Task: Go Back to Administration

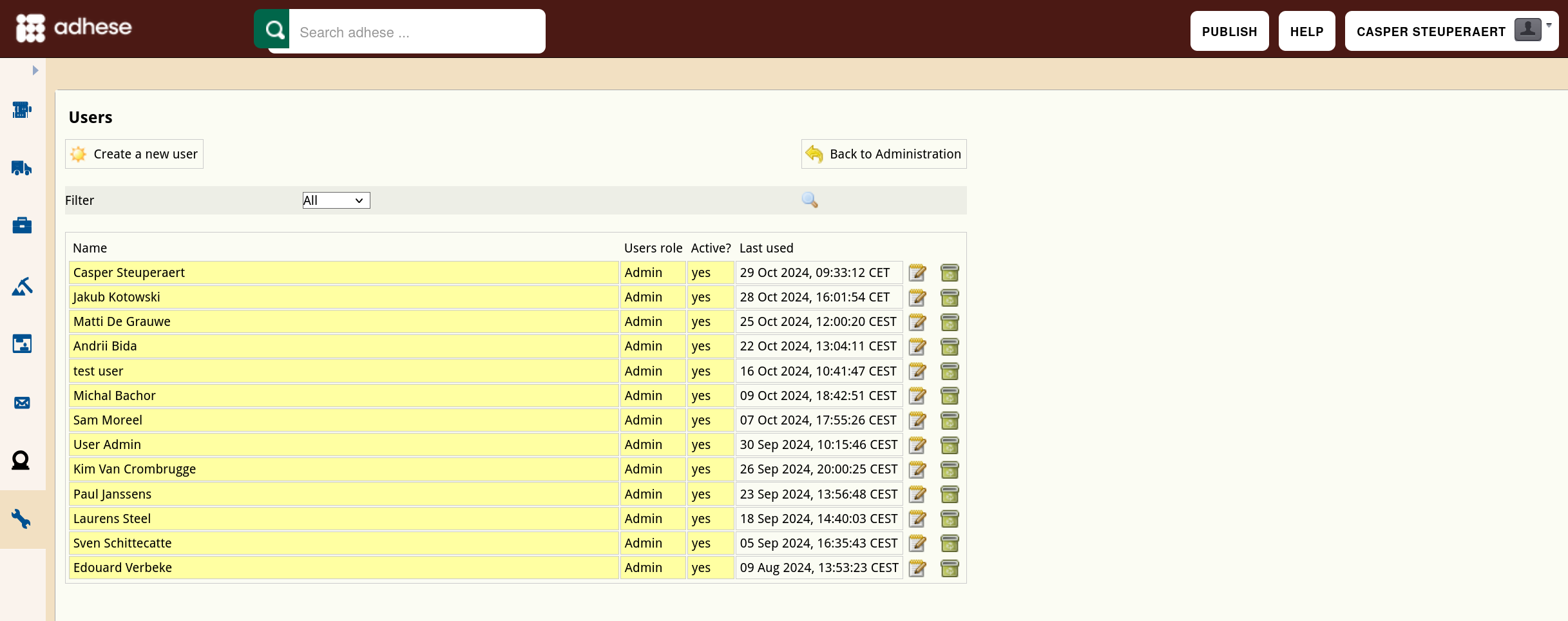Action: point(884,154)
